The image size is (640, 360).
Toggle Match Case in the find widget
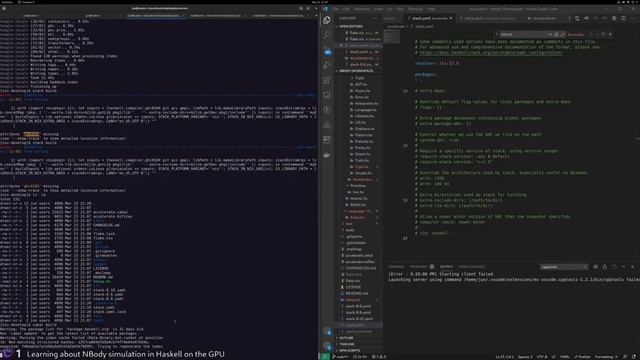(550, 35)
